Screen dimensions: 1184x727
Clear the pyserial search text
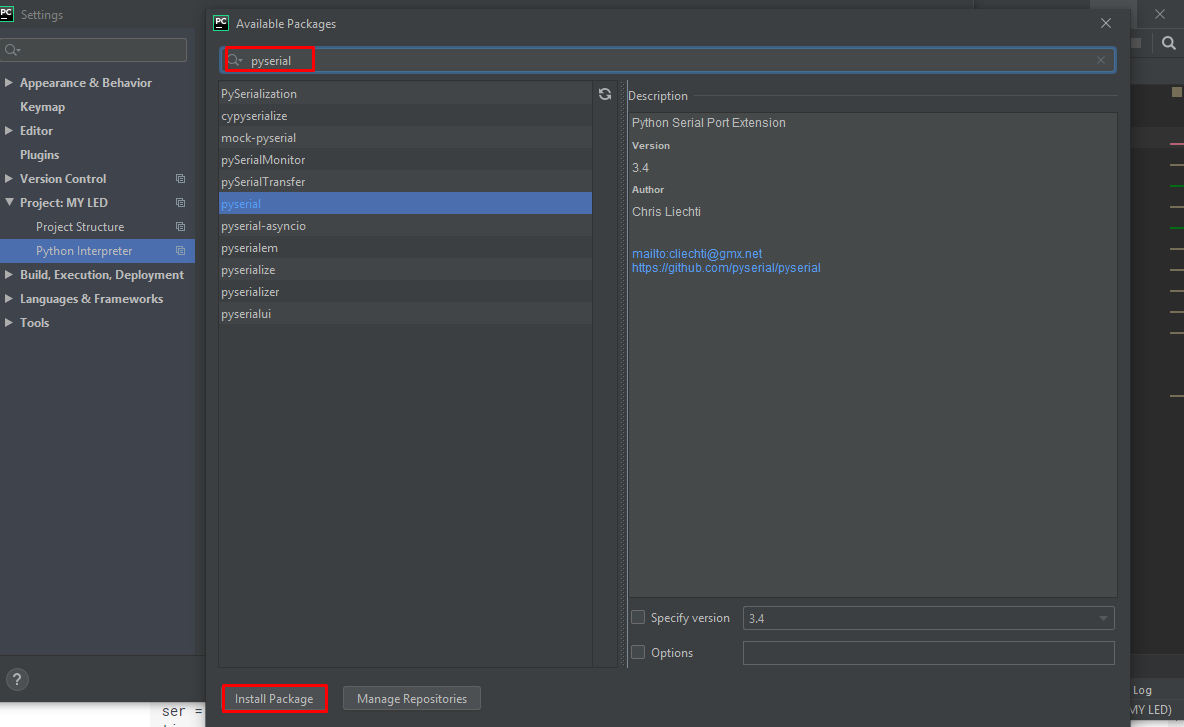(x=1101, y=60)
